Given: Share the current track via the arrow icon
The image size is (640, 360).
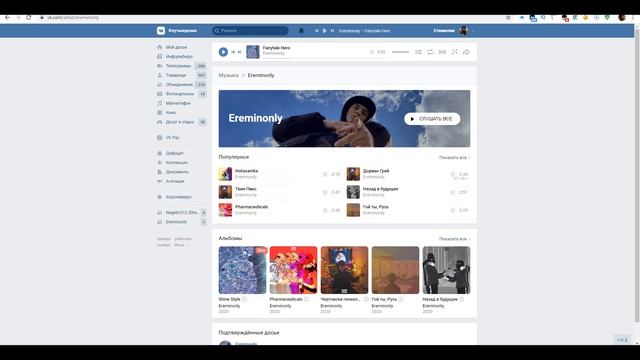Looking at the screenshot, I should tap(466, 52).
